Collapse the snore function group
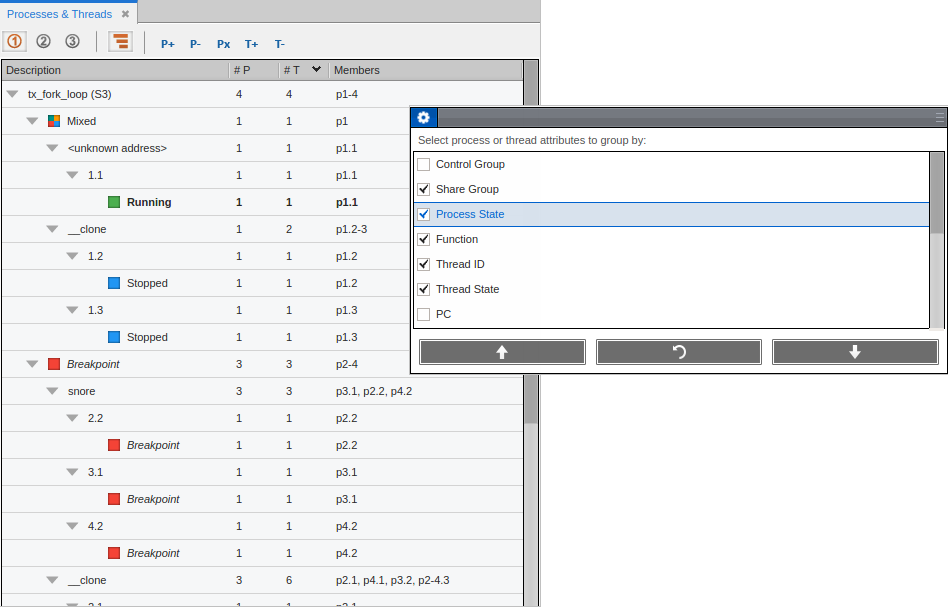 coord(53,391)
